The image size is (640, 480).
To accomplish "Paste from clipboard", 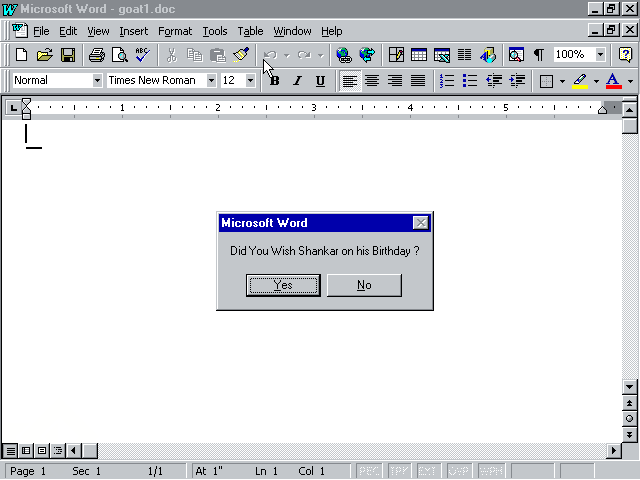I will tap(218, 55).
